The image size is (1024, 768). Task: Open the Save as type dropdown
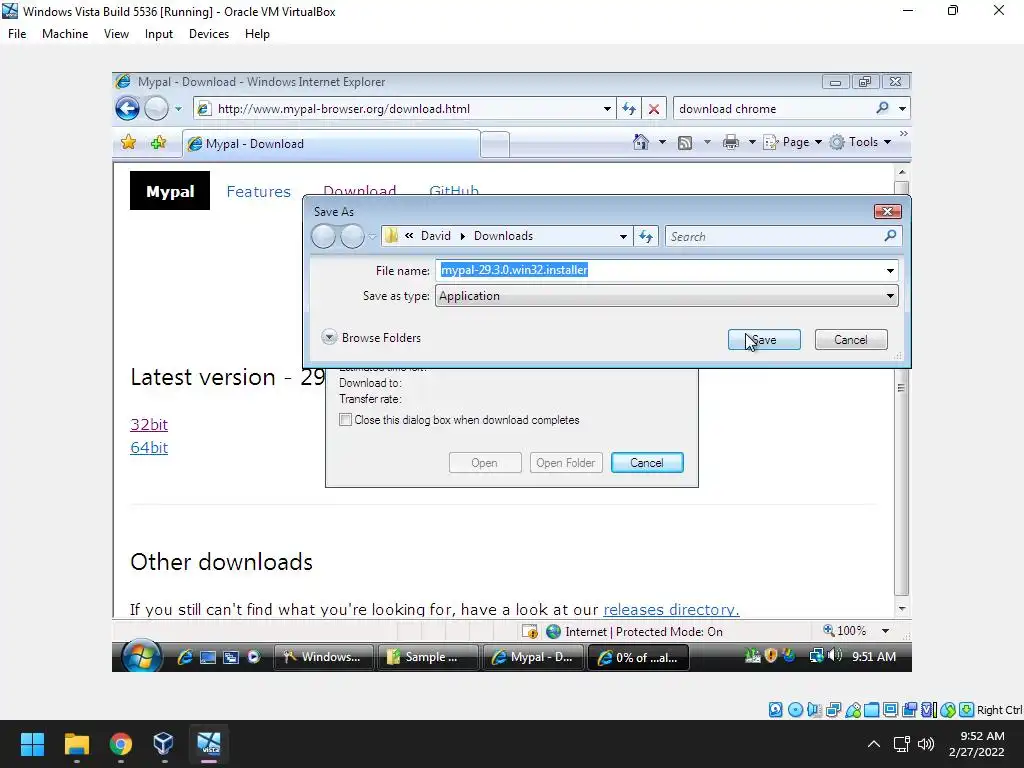[667, 296]
